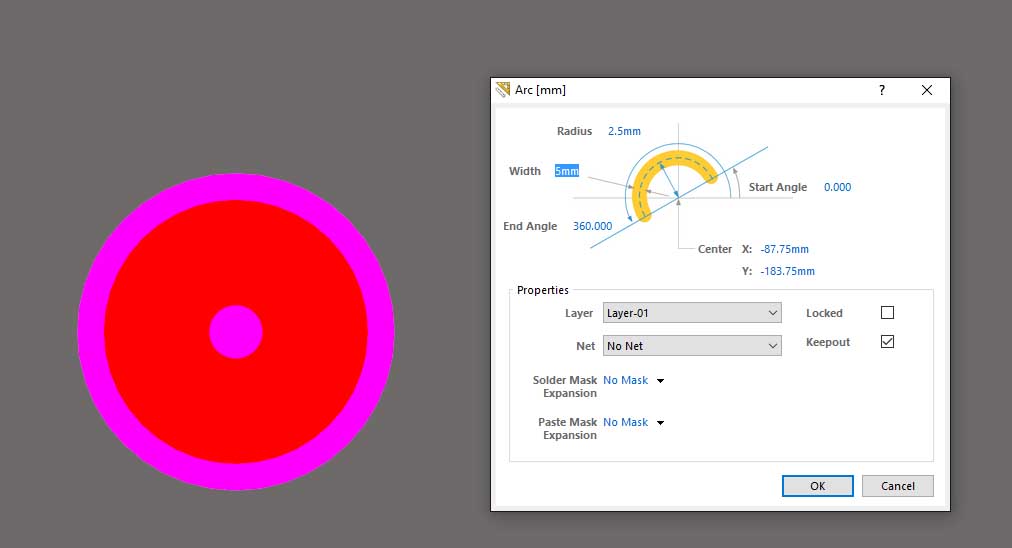Select the End Angle value 360.000

pos(592,226)
